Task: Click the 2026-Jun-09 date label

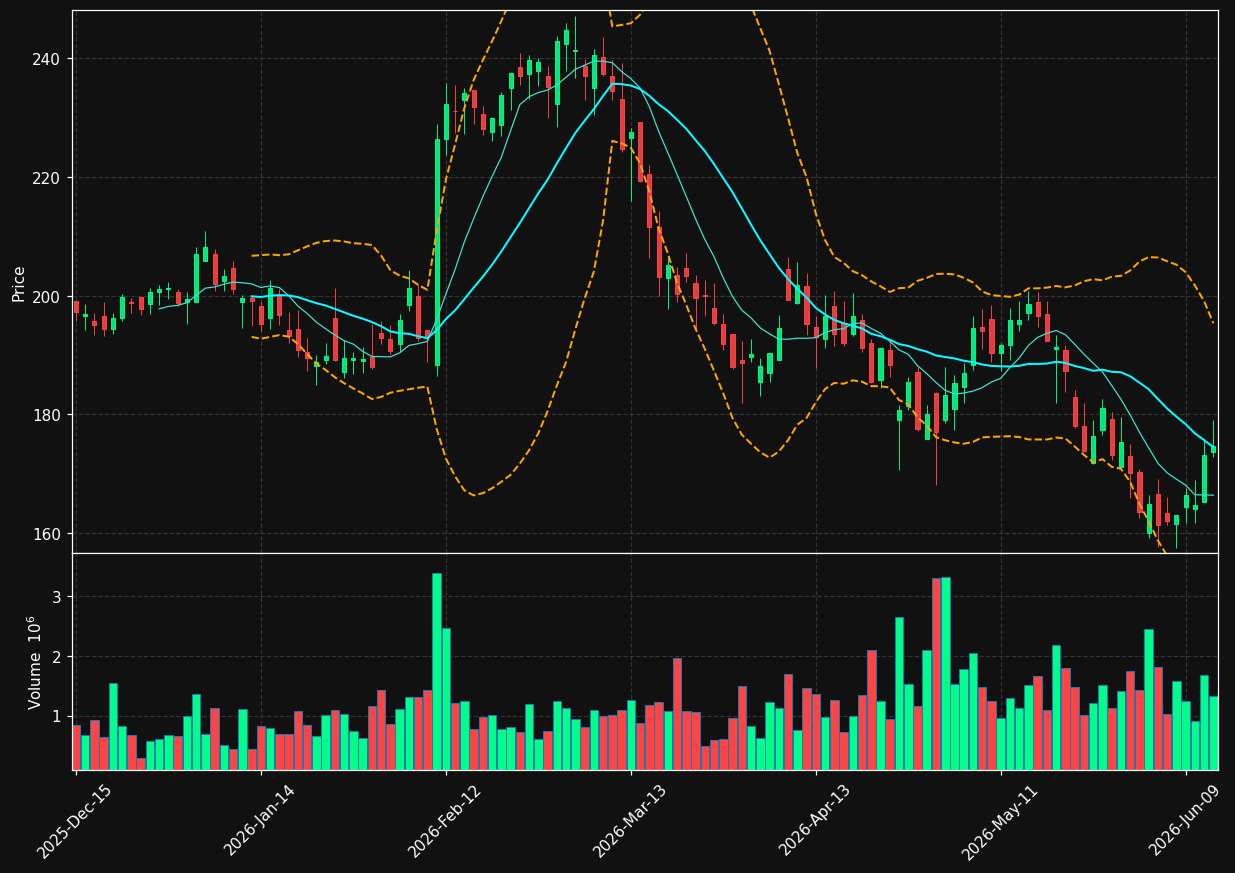Action: click(1185, 820)
